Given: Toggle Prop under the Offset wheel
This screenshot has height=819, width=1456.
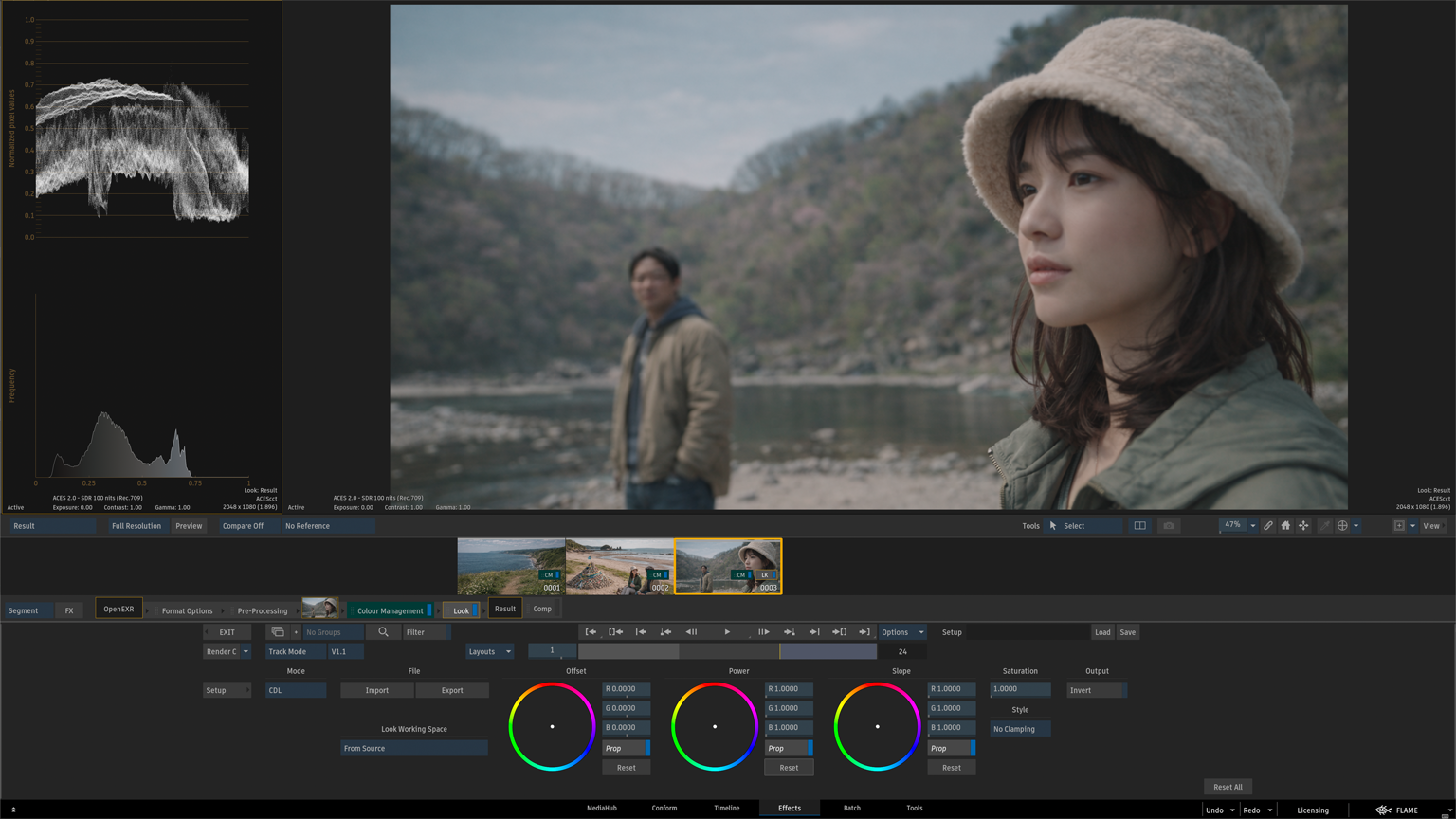Looking at the screenshot, I should pyautogui.click(x=626, y=749).
